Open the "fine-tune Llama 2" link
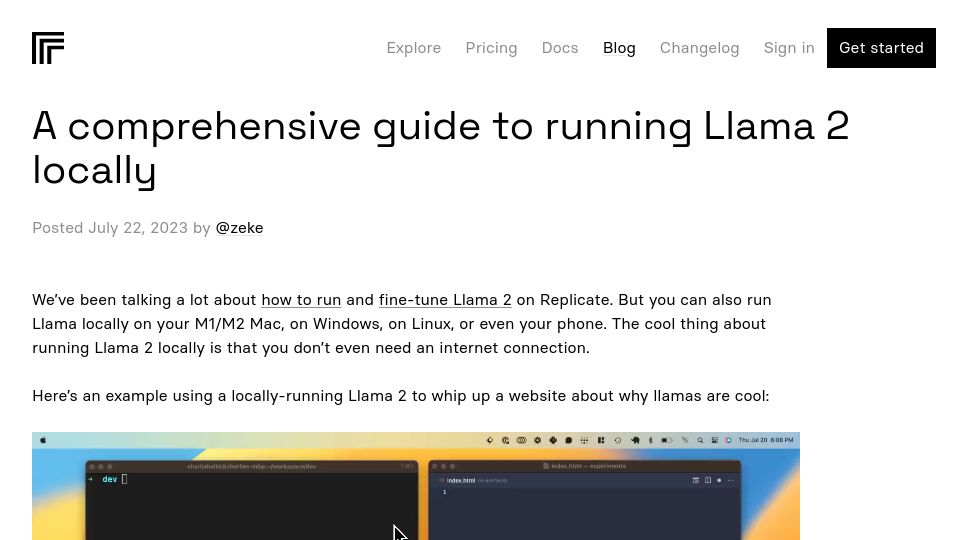The image size is (960, 540). (x=445, y=300)
